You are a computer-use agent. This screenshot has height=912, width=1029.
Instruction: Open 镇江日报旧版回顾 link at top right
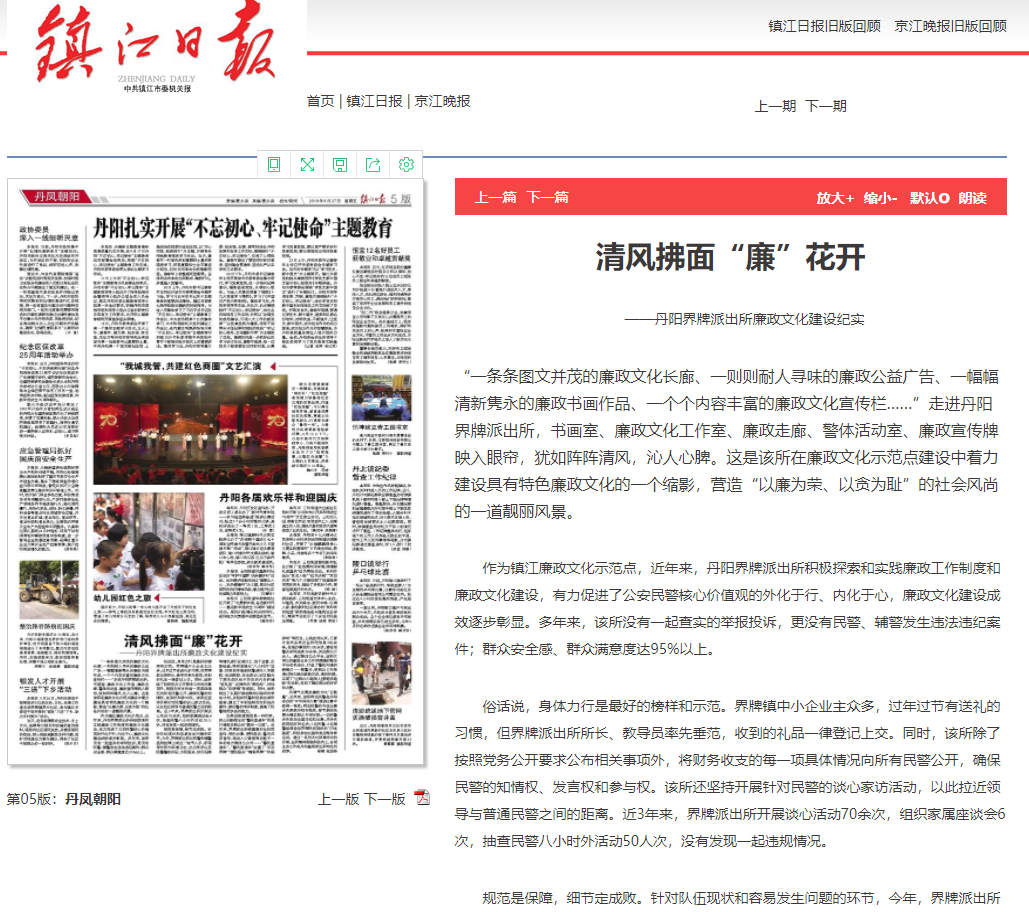tap(824, 26)
